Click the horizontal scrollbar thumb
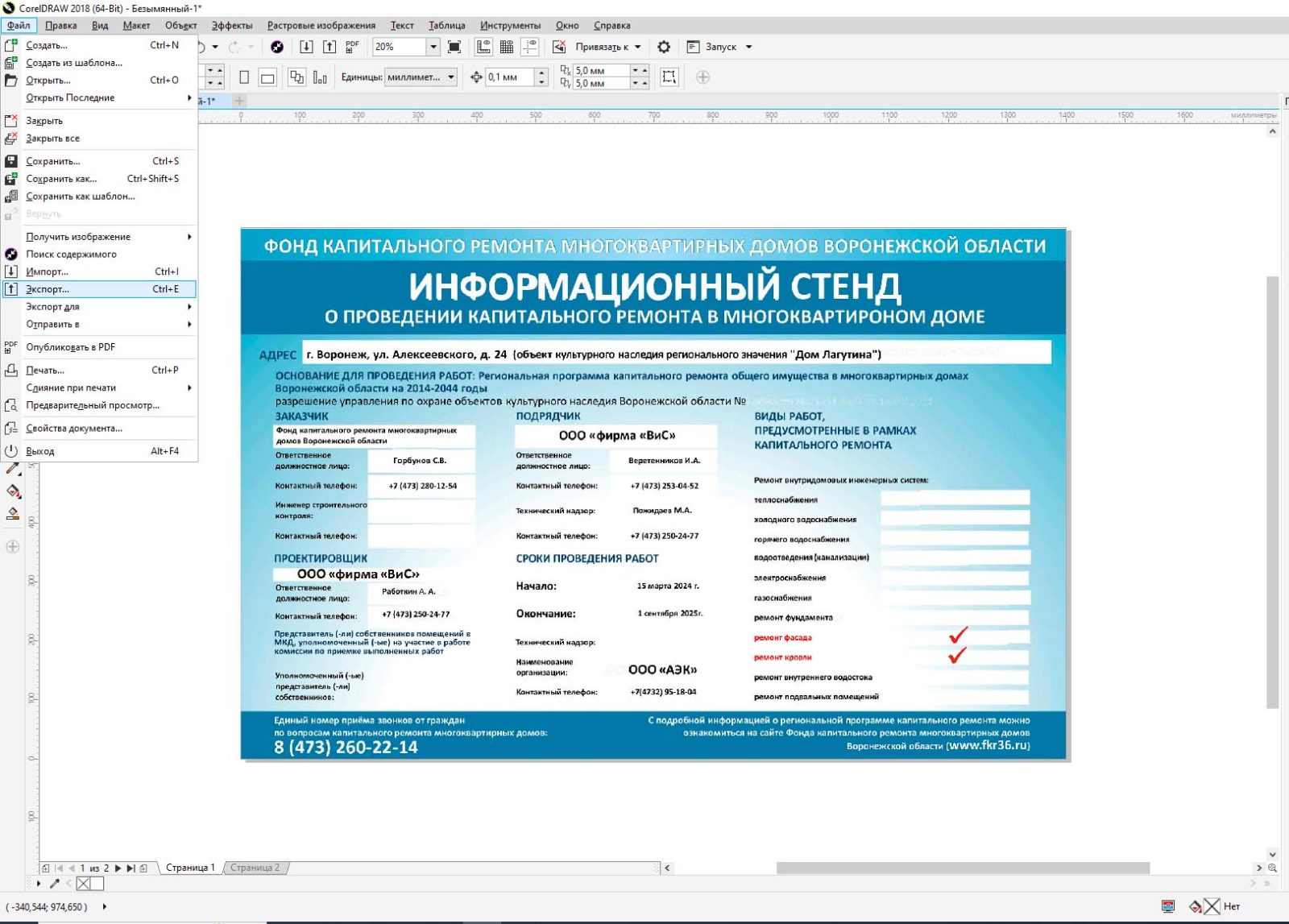 tap(963, 868)
